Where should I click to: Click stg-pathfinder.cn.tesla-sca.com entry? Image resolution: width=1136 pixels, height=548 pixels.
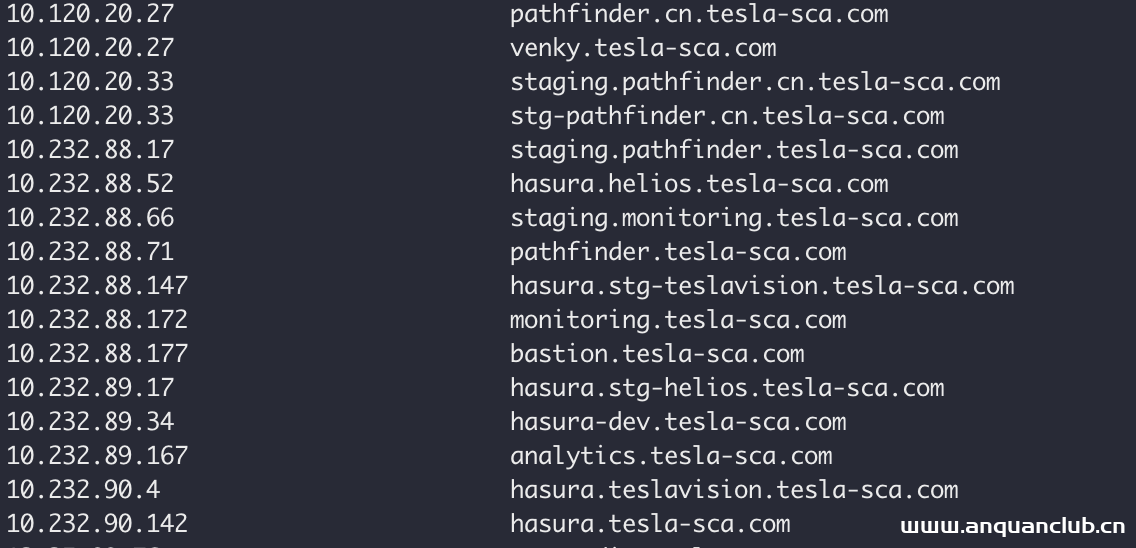[726, 116]
